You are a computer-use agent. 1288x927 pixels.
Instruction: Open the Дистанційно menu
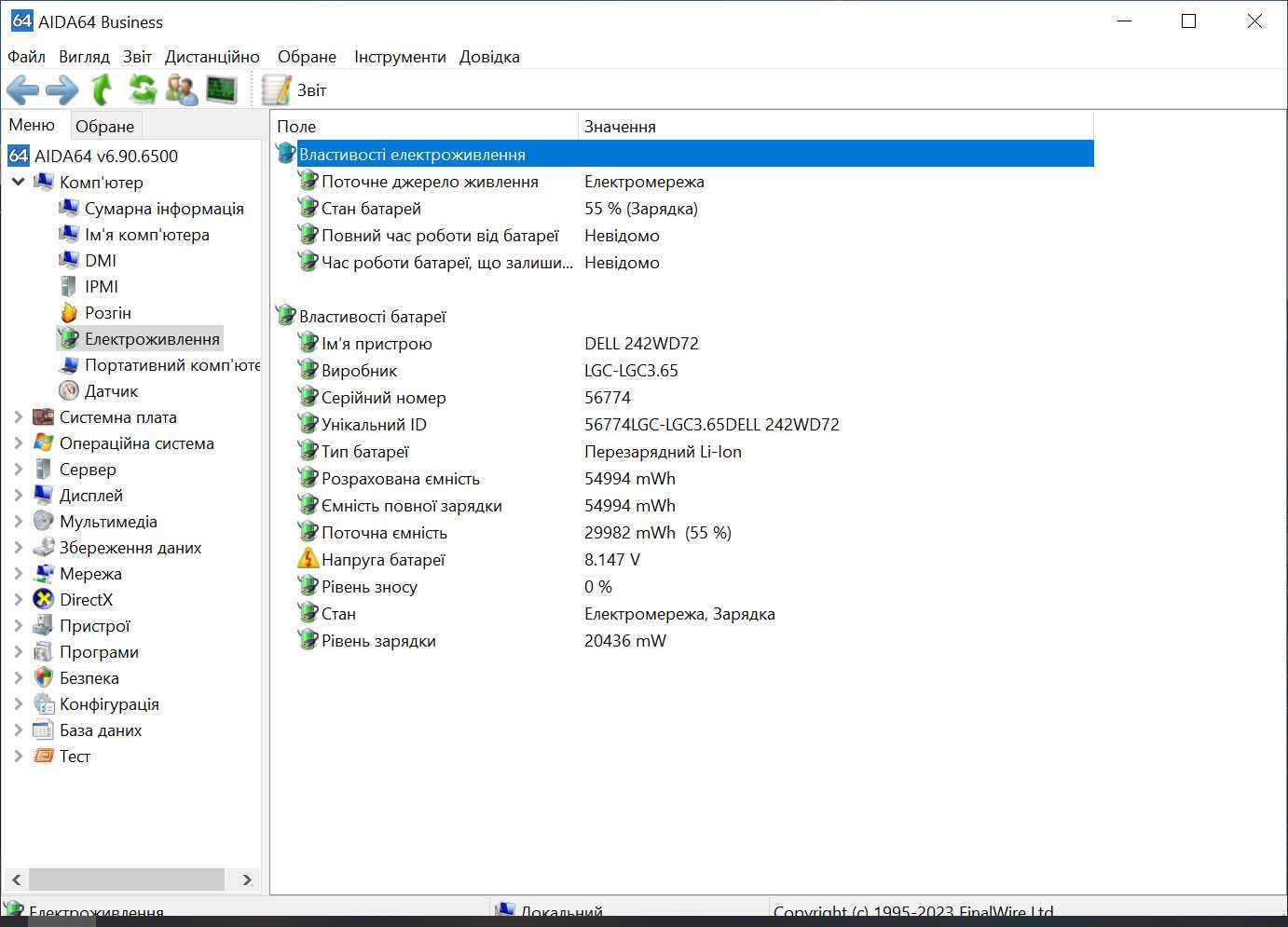pyautogui.click(x=212, y=57)
